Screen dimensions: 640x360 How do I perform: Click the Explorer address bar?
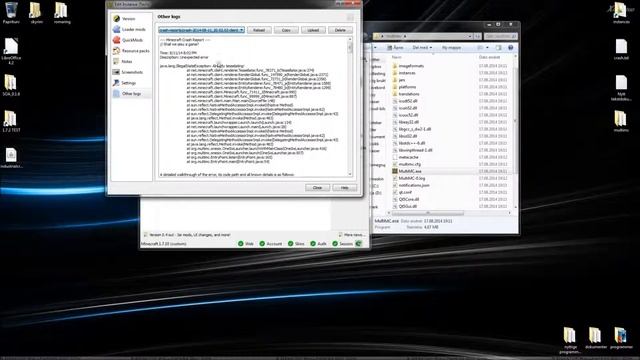(423, 36)
